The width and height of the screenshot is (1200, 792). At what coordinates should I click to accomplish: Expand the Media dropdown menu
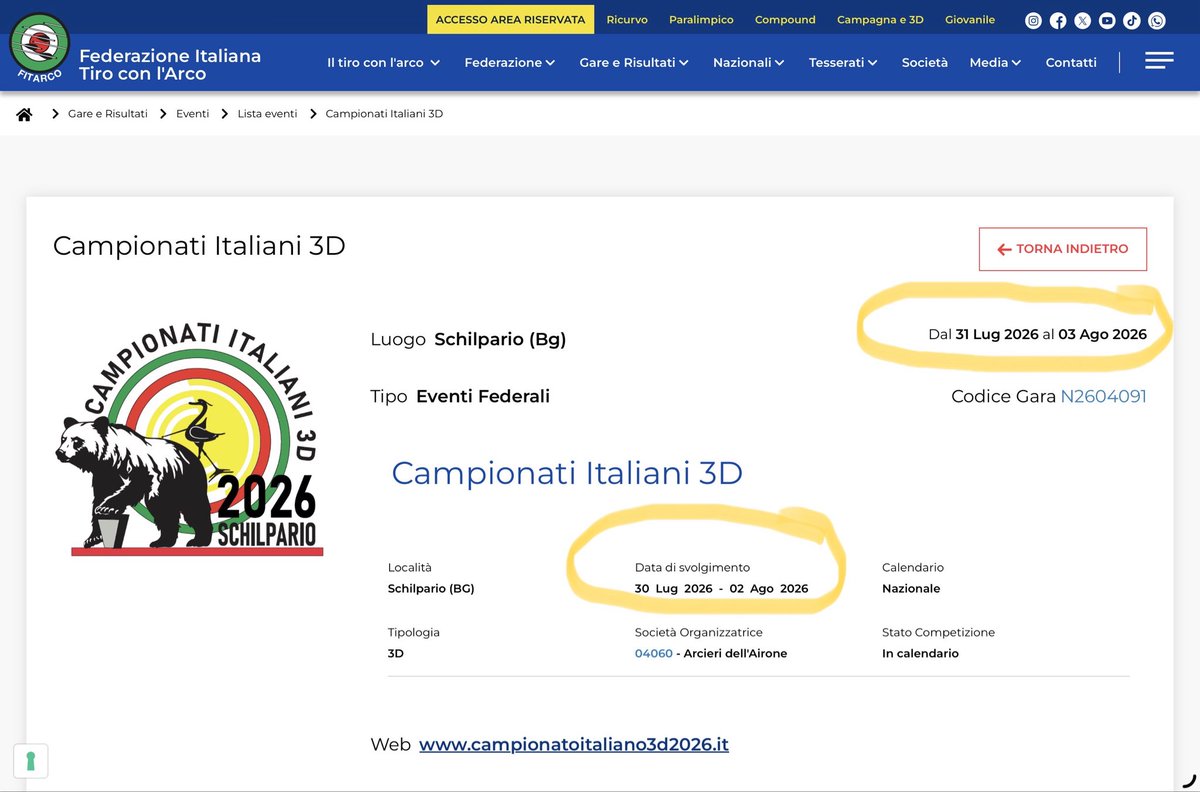point(995,62)
